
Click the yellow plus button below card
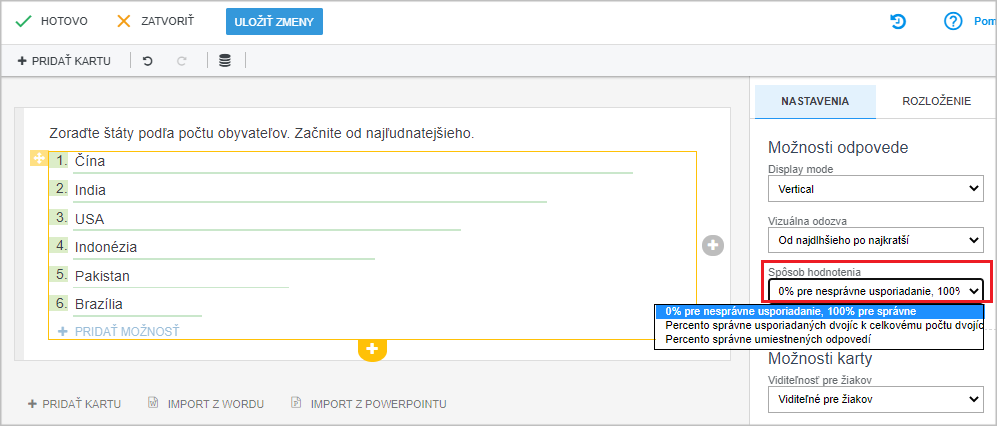[373, 349]
